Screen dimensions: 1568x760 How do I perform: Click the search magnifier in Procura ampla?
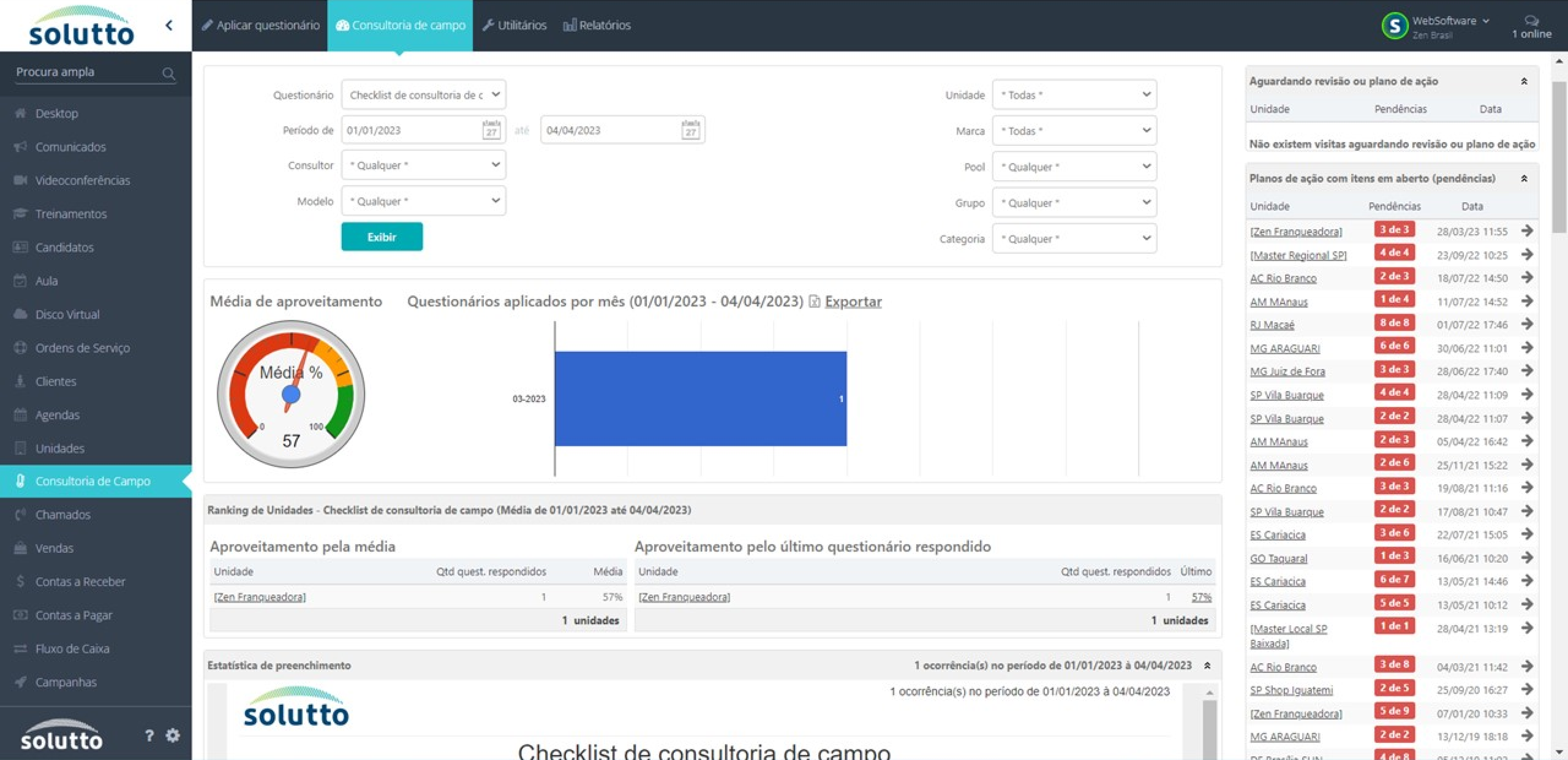tap(169, 74)
